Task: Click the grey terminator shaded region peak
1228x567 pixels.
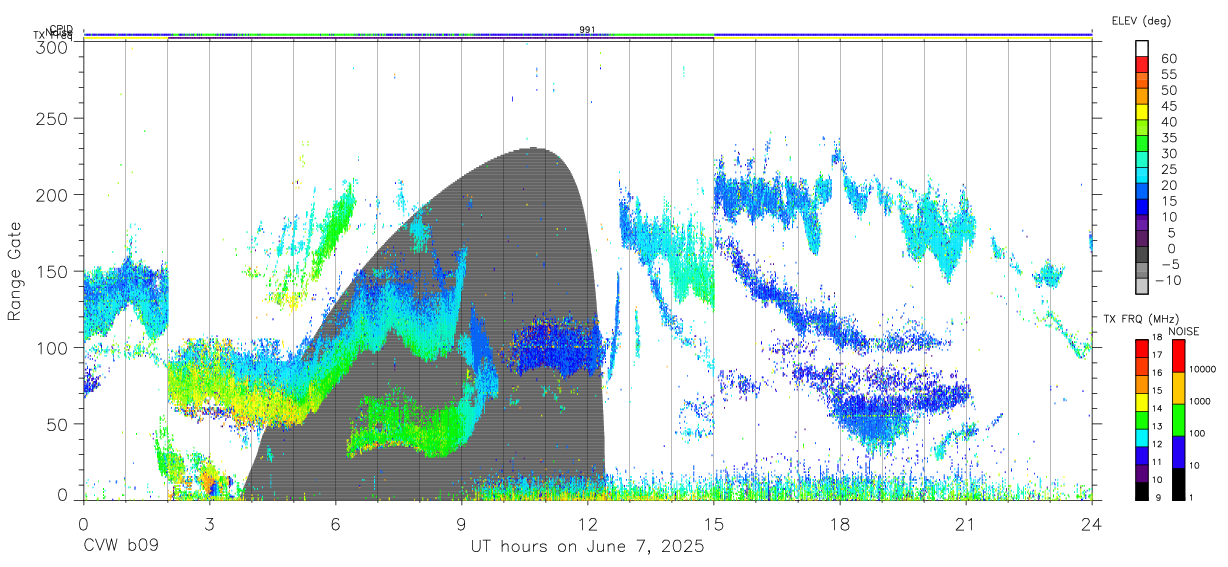Action: [x=535, y=150]
